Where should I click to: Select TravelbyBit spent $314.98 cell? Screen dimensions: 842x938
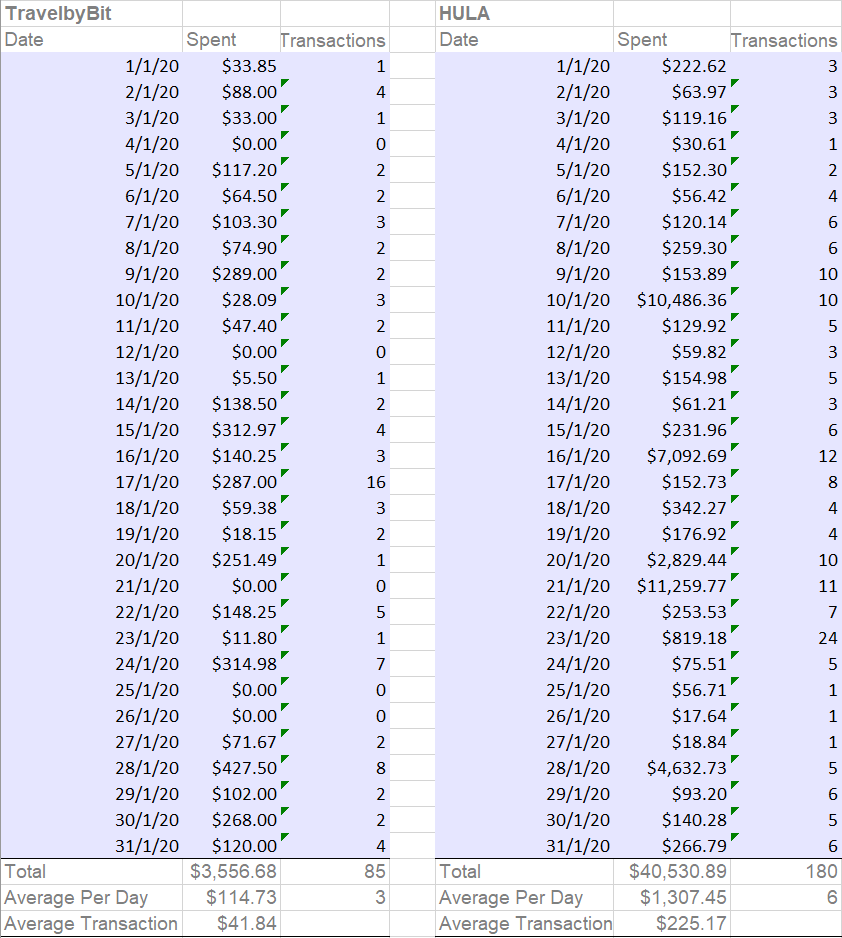(x=231, y=664)
